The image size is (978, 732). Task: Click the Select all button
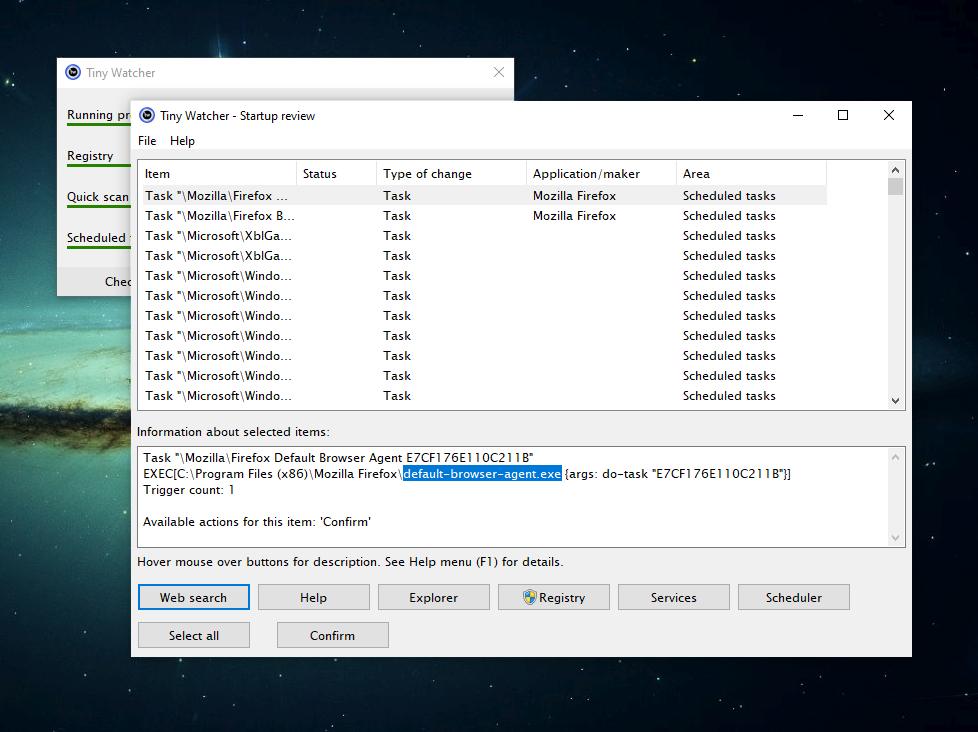(193, 635)
